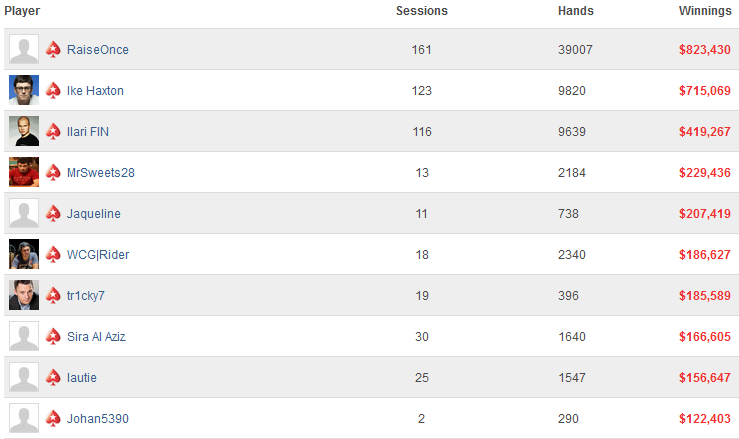Open the Jaqueline player profile link

[x=94, y=214]
